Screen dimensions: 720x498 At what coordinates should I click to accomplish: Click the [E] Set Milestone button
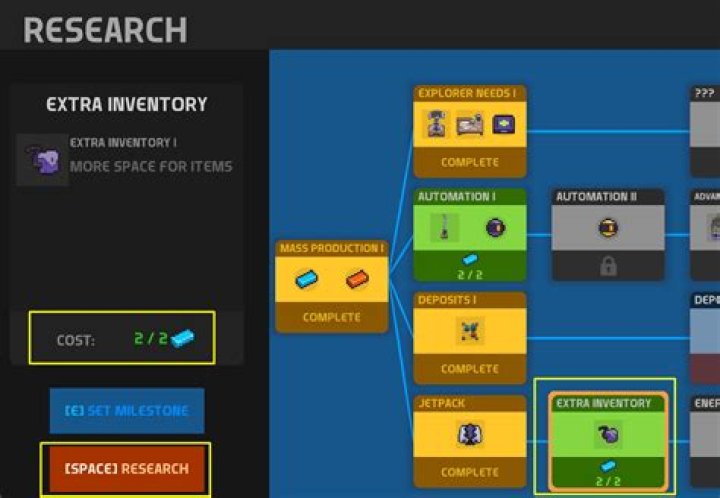coord(127,411)
